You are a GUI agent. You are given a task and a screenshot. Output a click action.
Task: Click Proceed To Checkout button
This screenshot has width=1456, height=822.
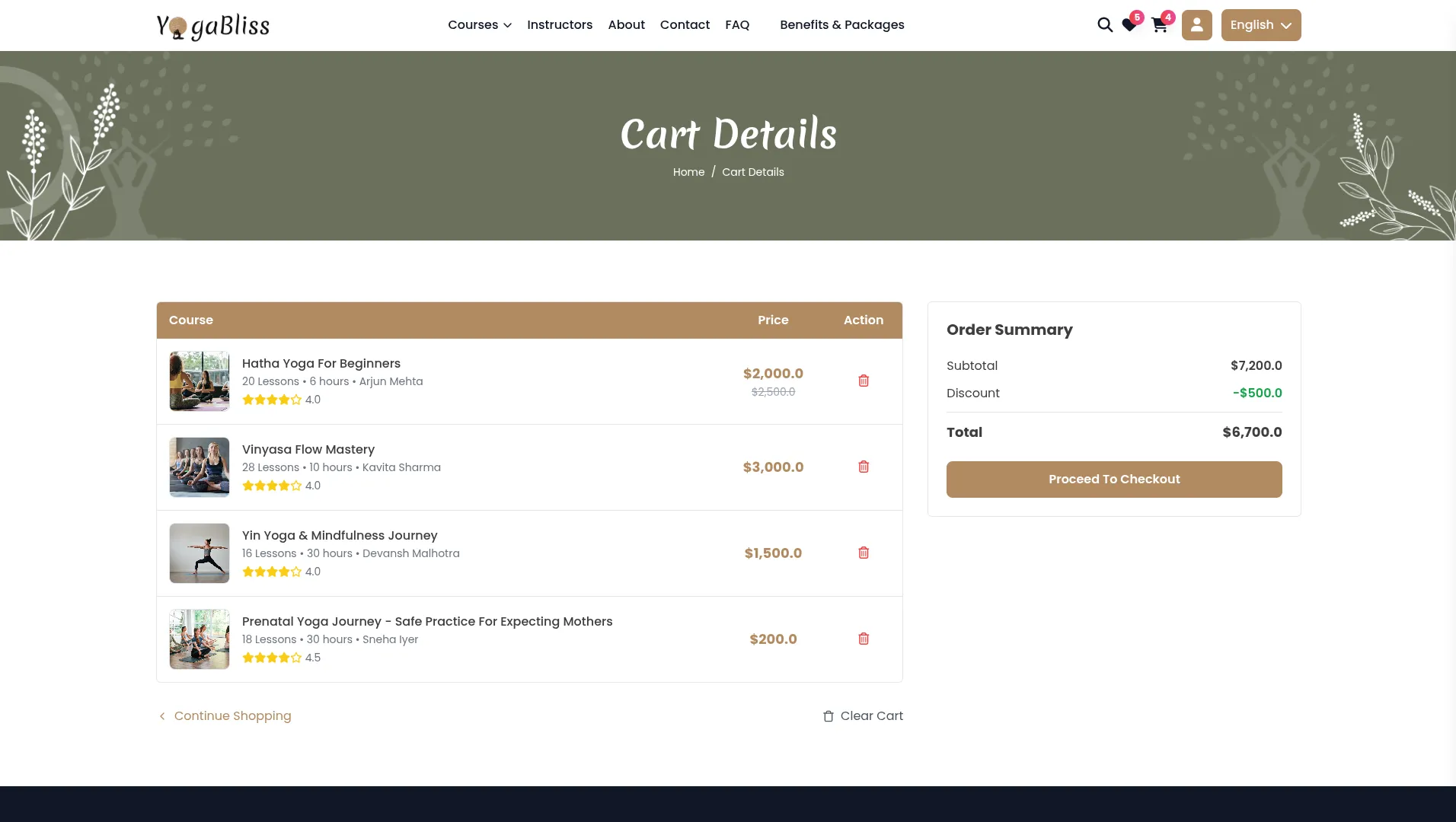click(1113, 479)
